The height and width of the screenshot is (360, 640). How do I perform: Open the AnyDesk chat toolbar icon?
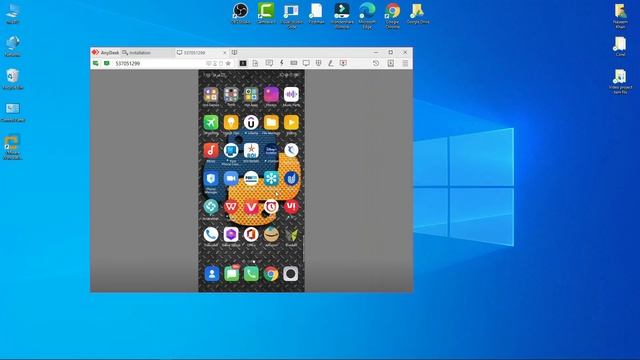269,63
